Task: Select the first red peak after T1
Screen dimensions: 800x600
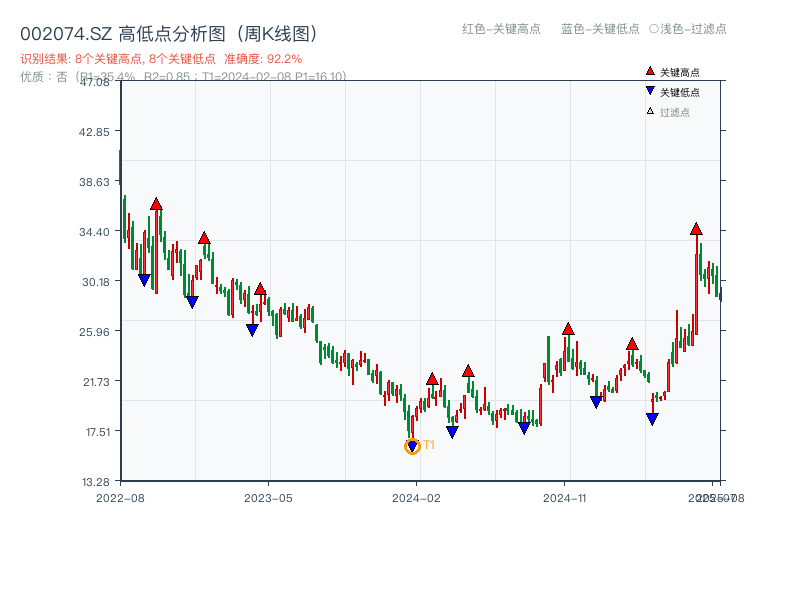Action: point(432,379)
